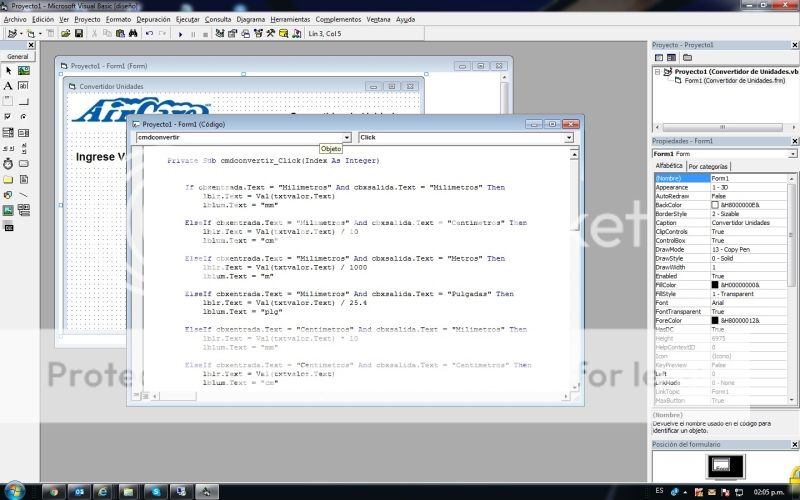The image size is (800, 500).
Task: Select the Line control tool
Action: (x=23, y=195)
